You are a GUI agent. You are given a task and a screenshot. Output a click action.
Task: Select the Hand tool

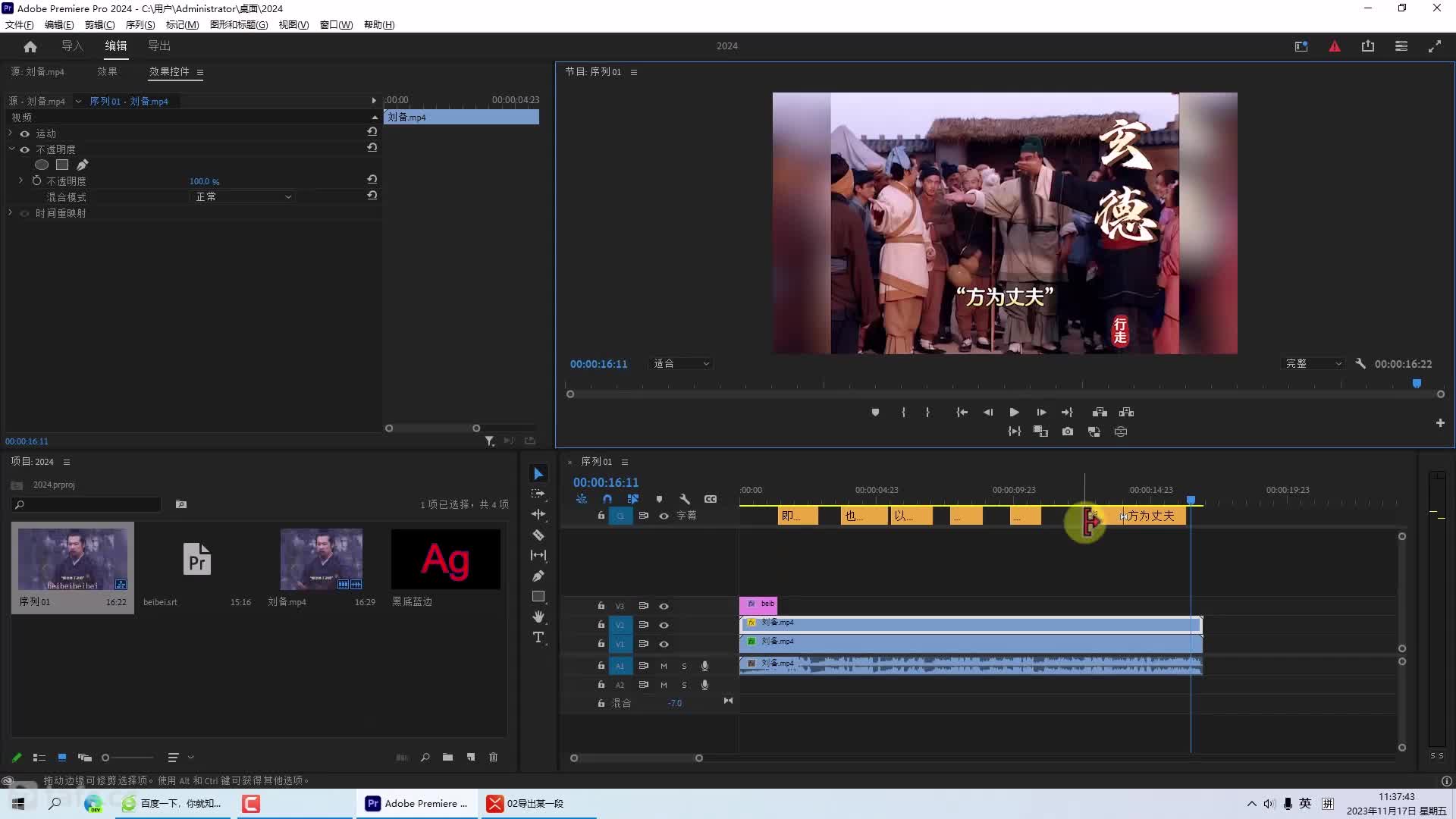[538, 617]
